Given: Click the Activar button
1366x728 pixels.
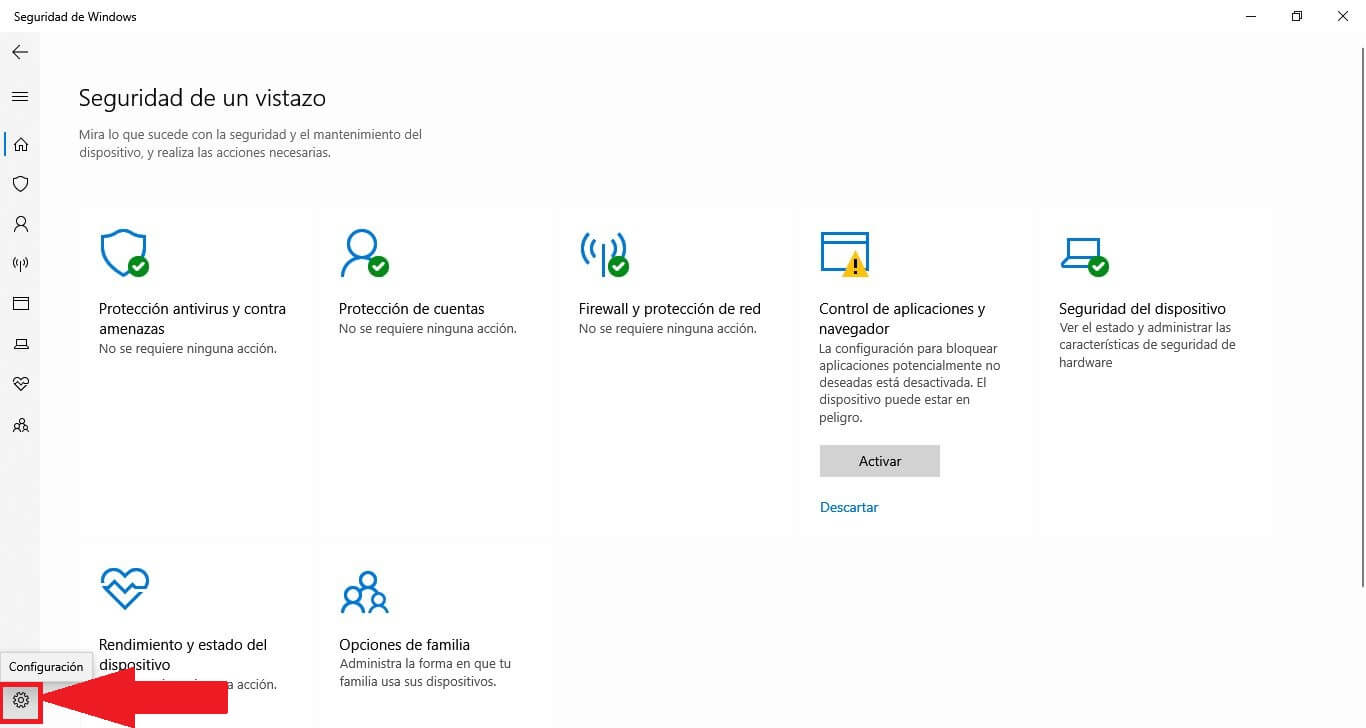Looking at the screenshot, I should pyautogui.click(x=880, y=461).
